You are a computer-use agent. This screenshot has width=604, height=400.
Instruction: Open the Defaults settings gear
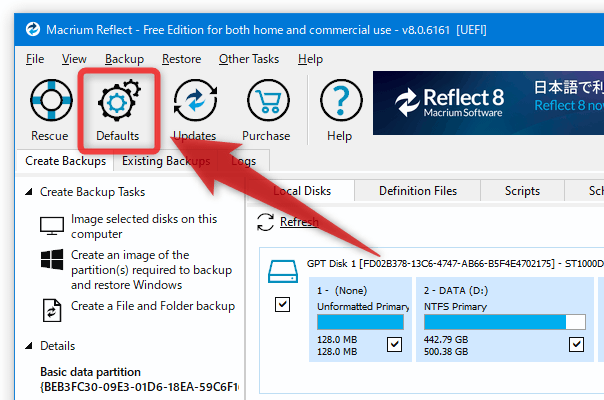tap(119, 100)
